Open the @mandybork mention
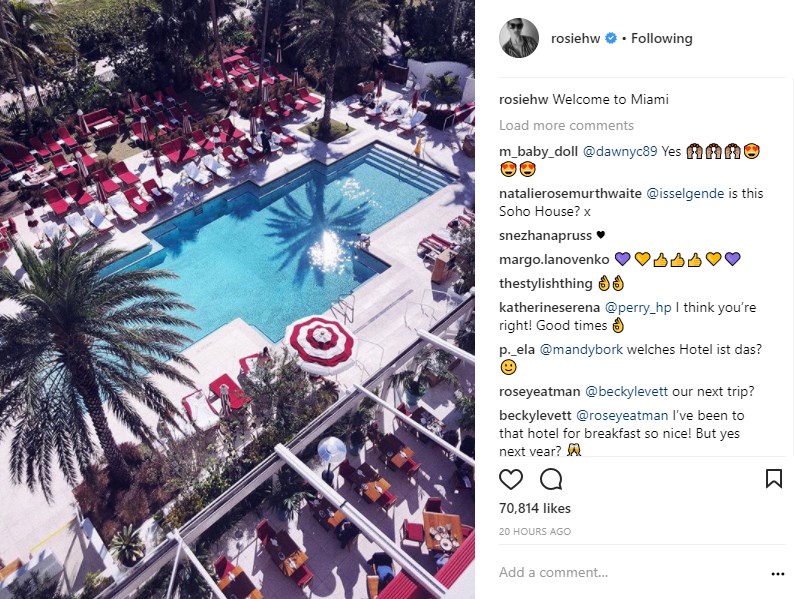 581,349
